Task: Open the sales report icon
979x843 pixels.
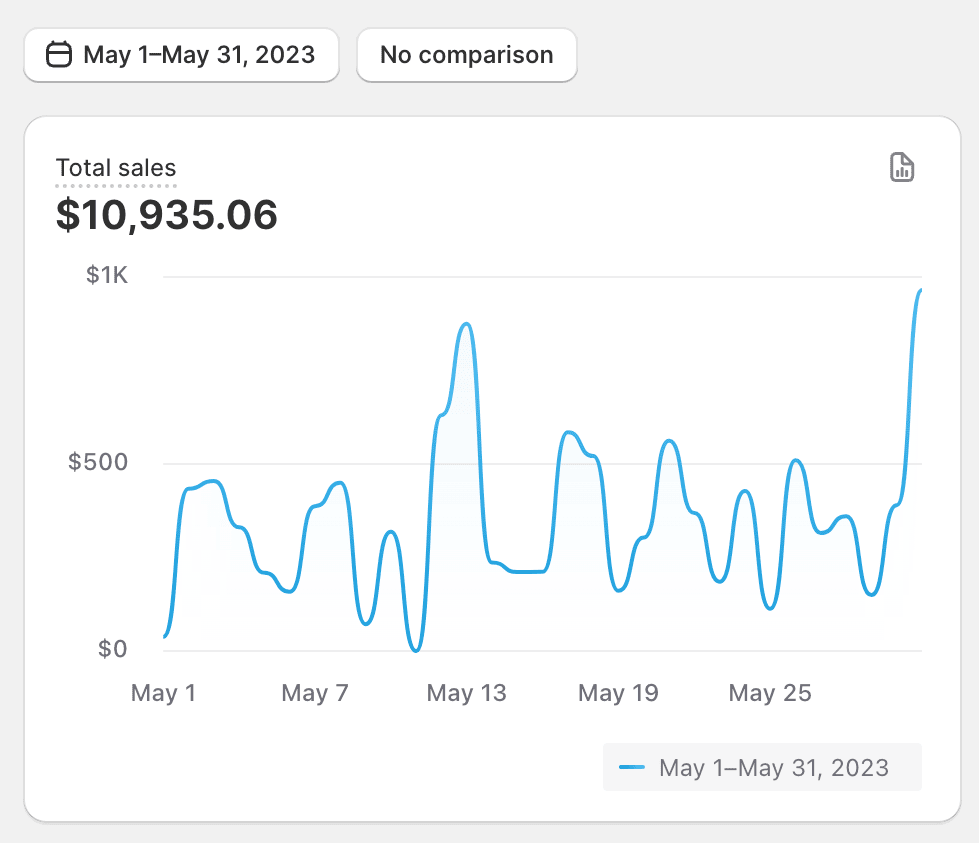Action: [902, 167]
